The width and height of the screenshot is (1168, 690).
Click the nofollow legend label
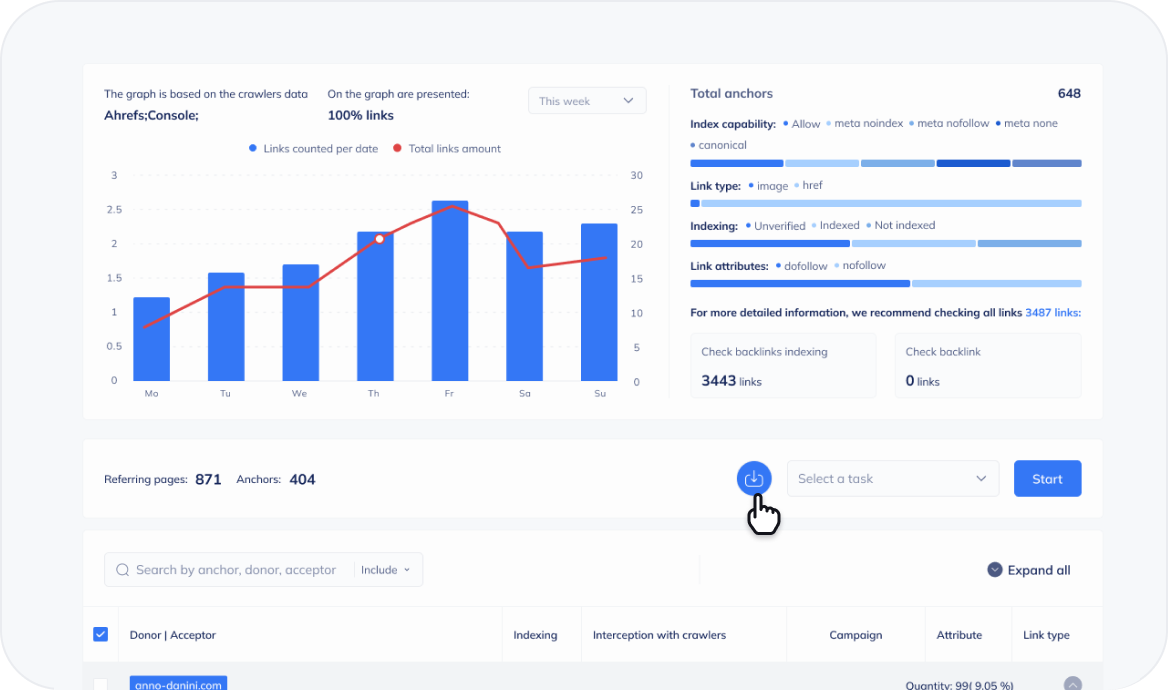click(x=864, y=265)
